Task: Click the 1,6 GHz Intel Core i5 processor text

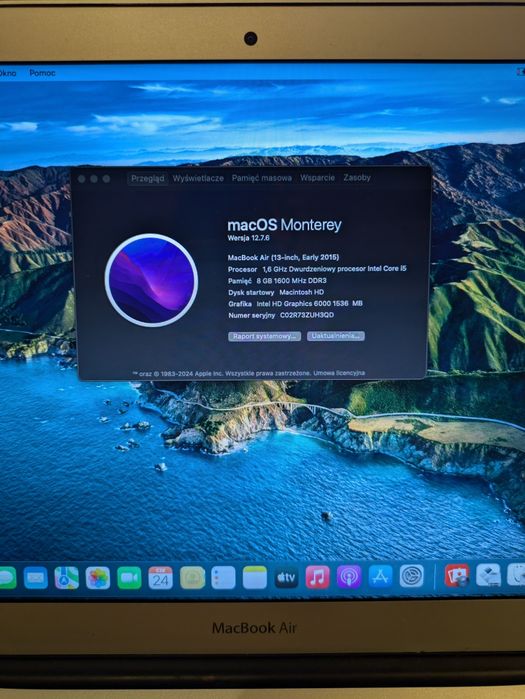Action: tap(334, 269)
